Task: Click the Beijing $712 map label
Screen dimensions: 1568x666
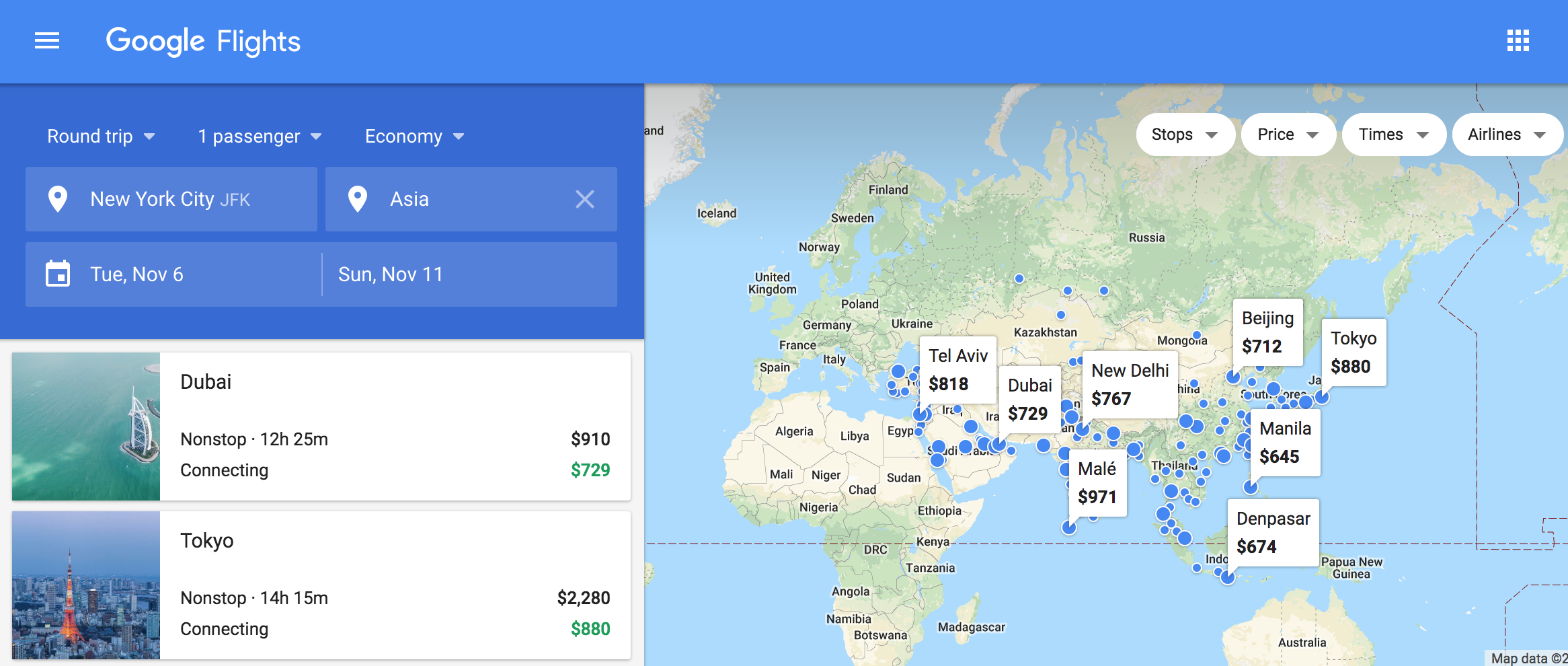Action: 1267,332
